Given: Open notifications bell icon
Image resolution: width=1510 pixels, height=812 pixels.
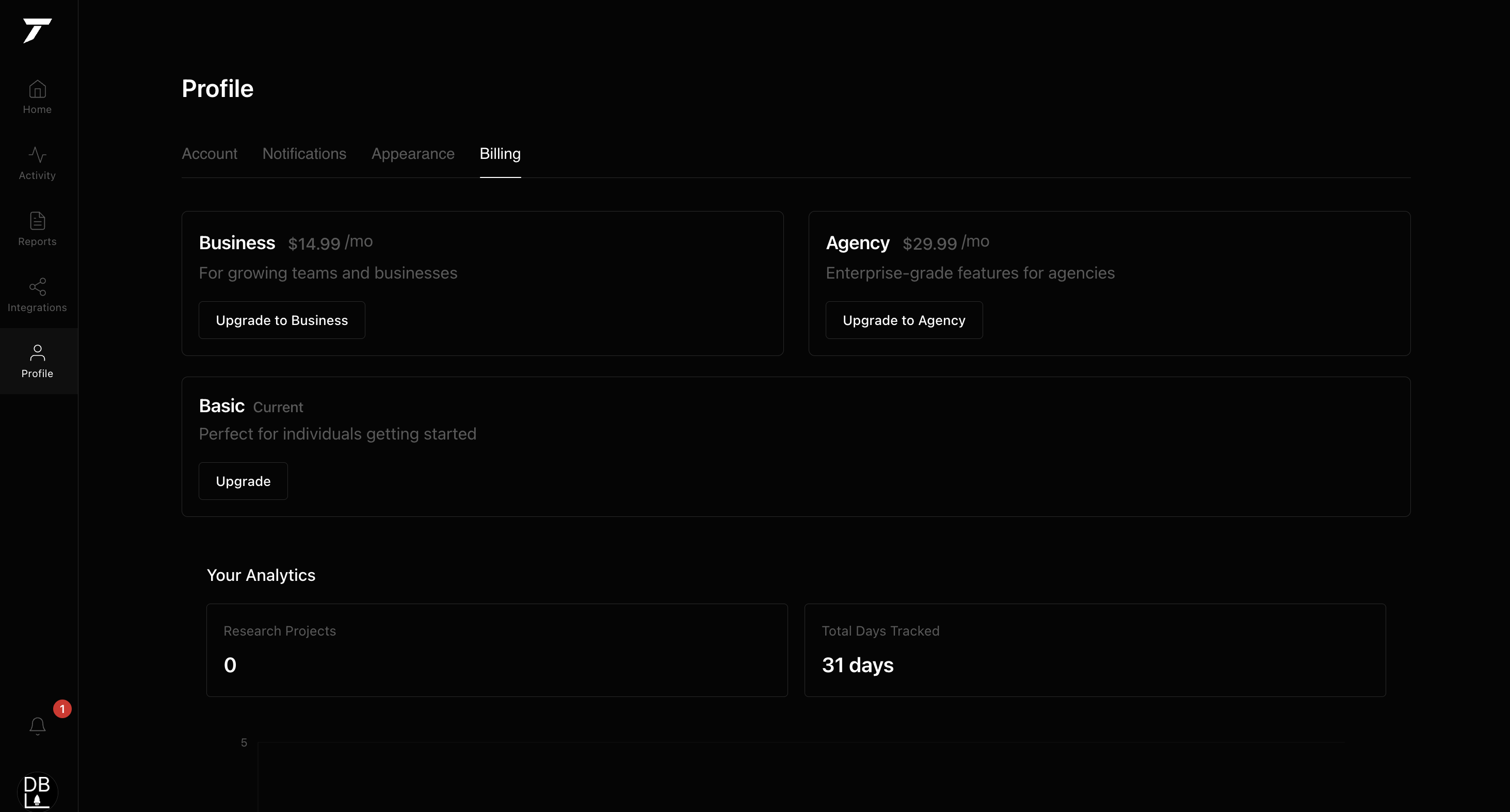Looking at the screenshot, I should pyautogui.click(x=38, y=726).
